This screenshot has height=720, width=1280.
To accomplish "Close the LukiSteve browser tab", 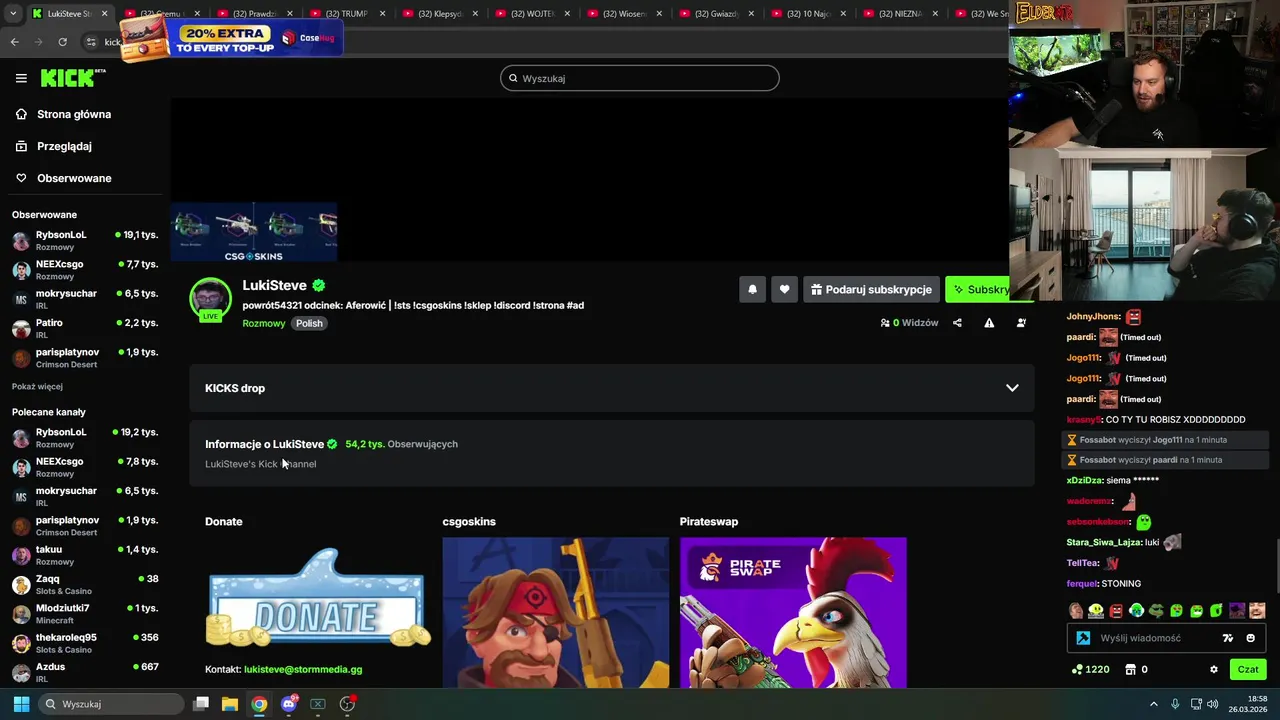I will (x=104, y=14).
